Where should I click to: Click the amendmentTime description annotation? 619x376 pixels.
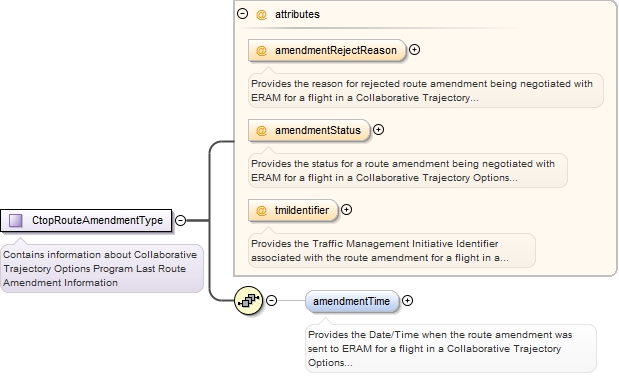451,349
